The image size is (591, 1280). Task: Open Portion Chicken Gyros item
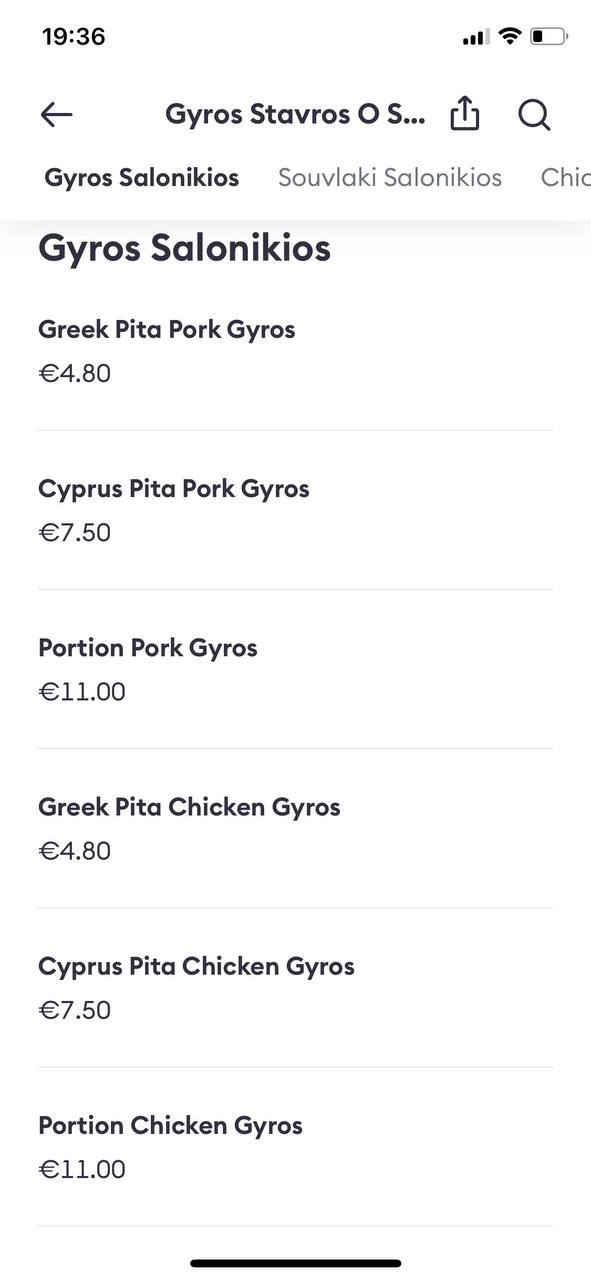pos(295,1146)
